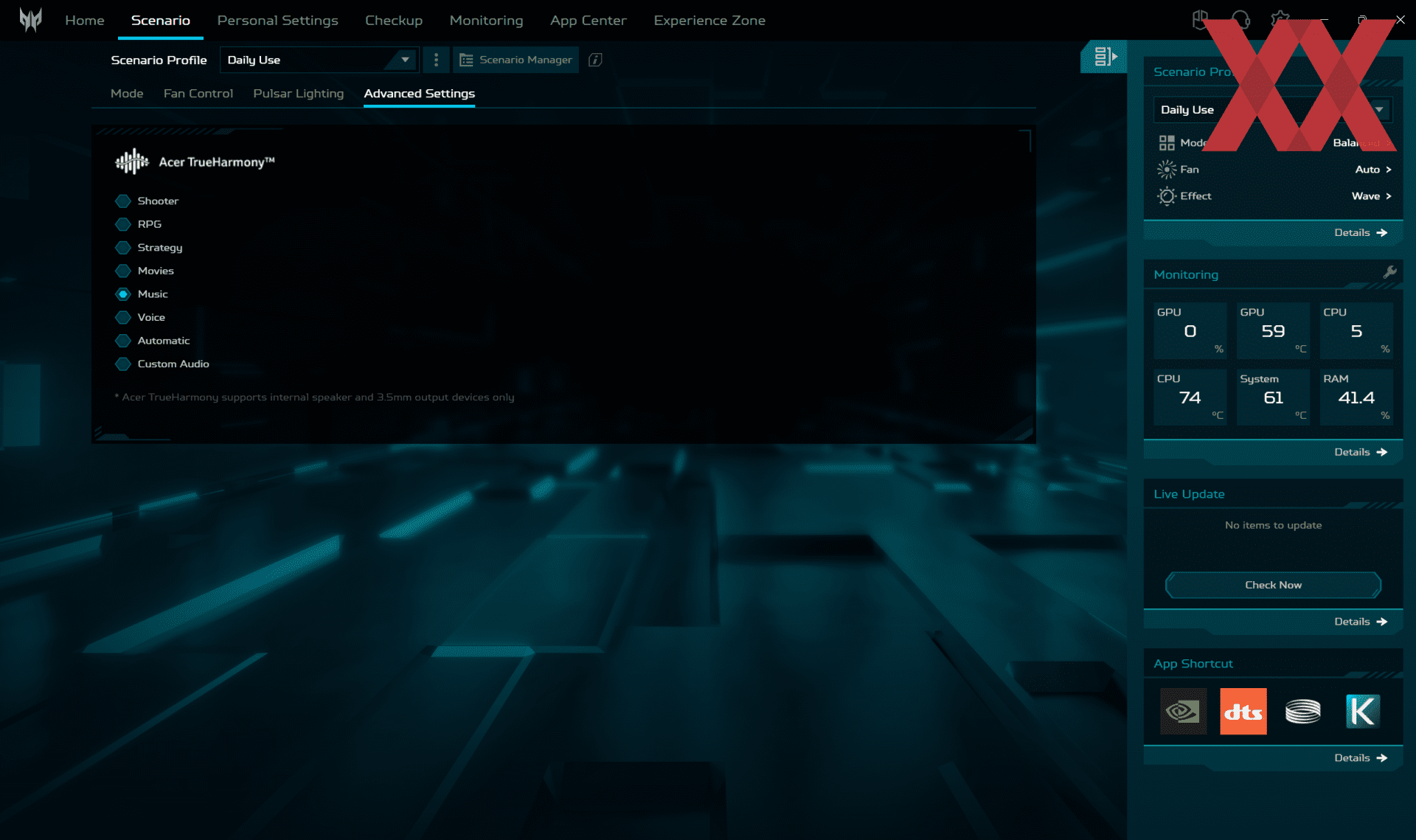
Task: Launch the DTS audio shortcut
Action: pyautogui.click(x=1243, y=712)
